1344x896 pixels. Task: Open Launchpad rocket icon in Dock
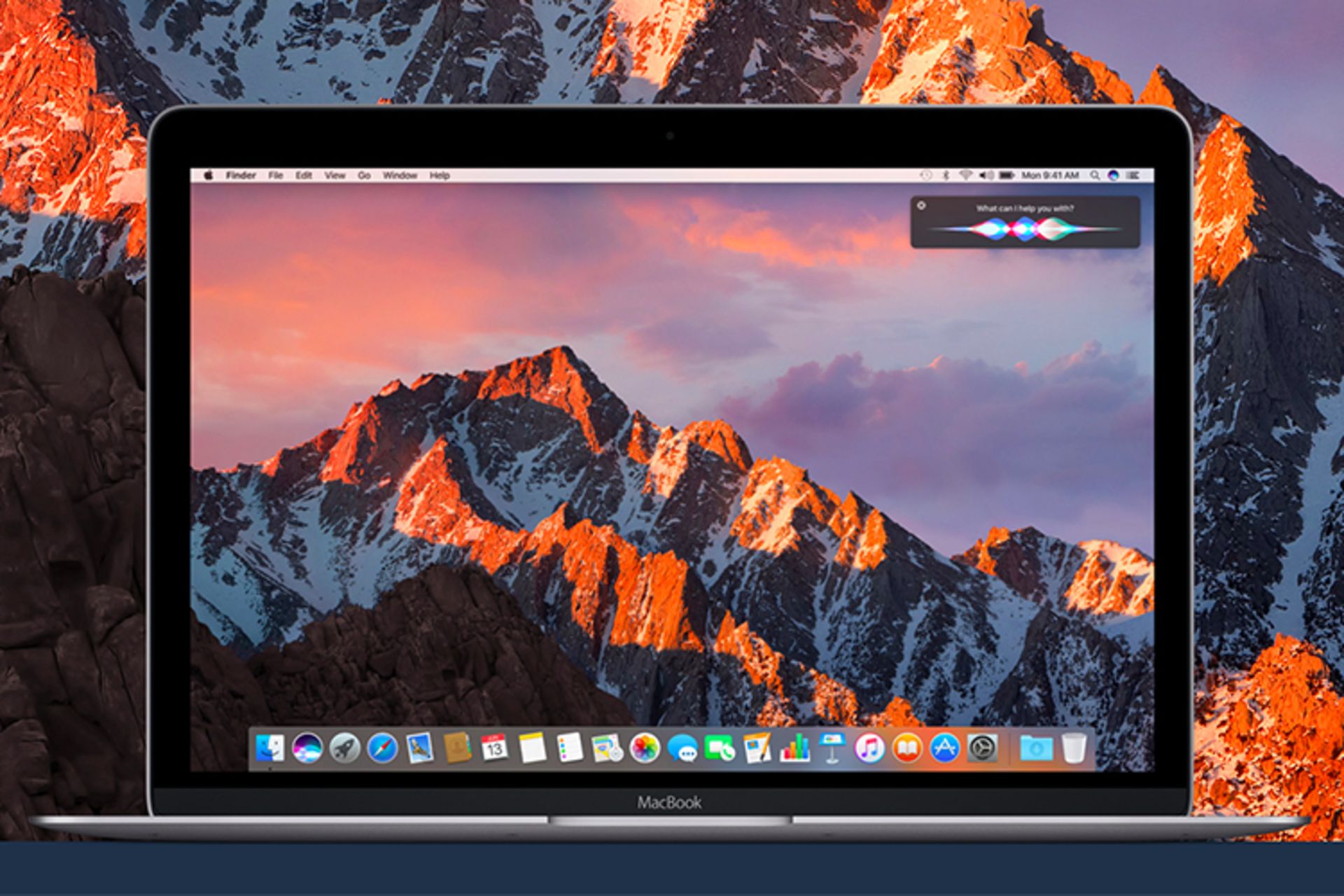(x=344, y=748)
